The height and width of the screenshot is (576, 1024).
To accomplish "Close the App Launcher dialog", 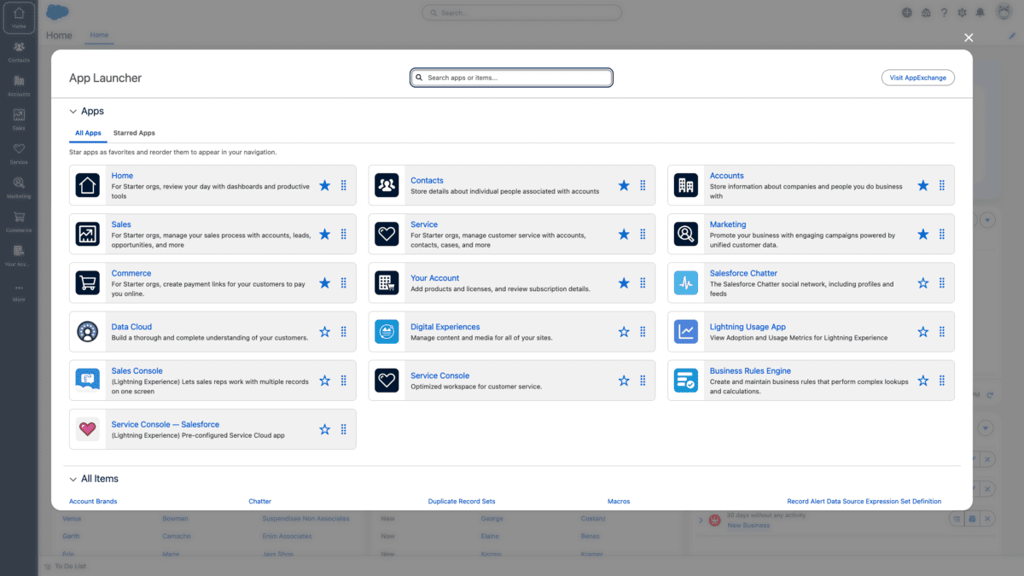I will pos(968,38).
